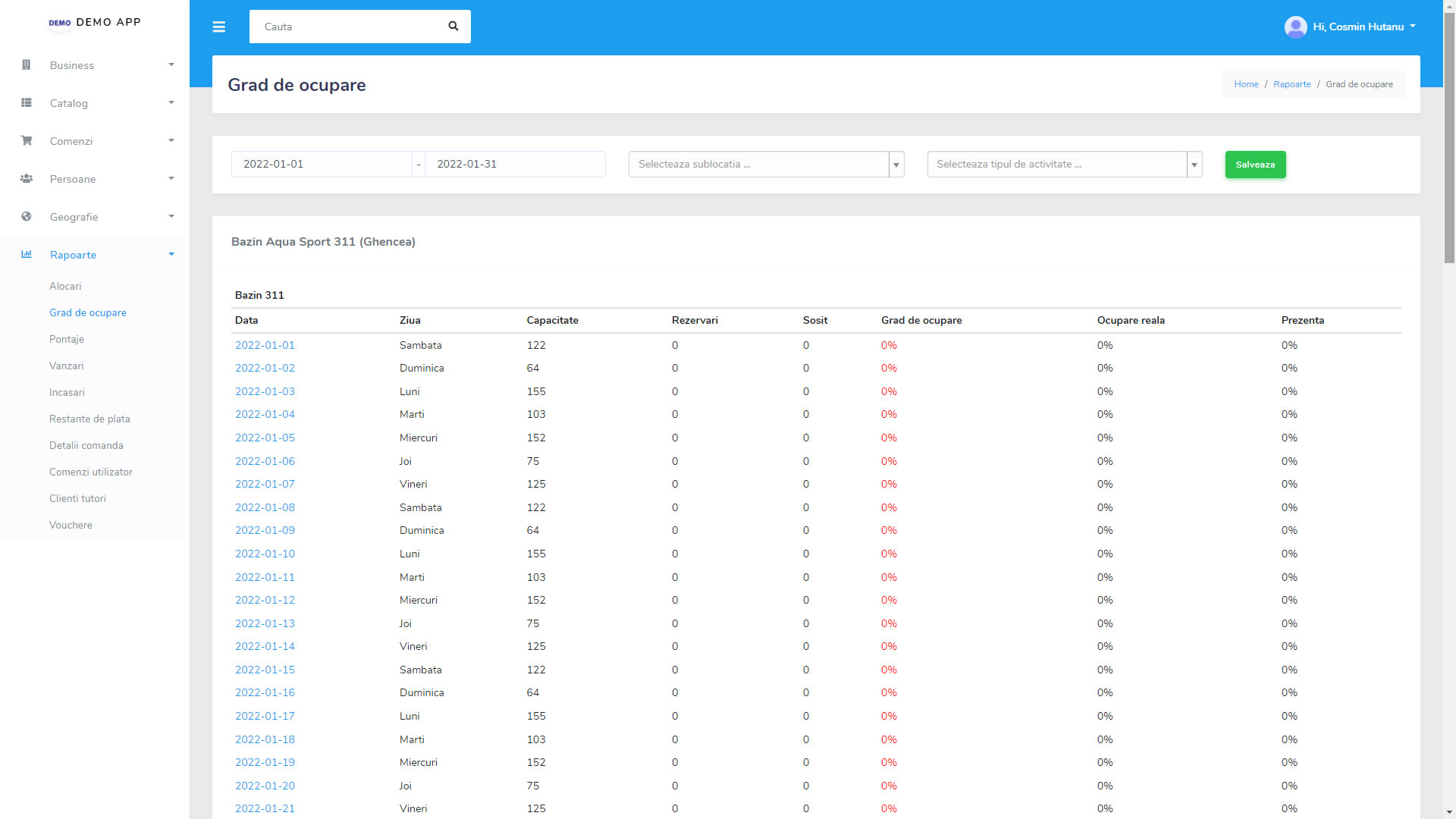Collapse the Rapoarte menu arrow
The image size is (1456, 819).
pos(171,255)
